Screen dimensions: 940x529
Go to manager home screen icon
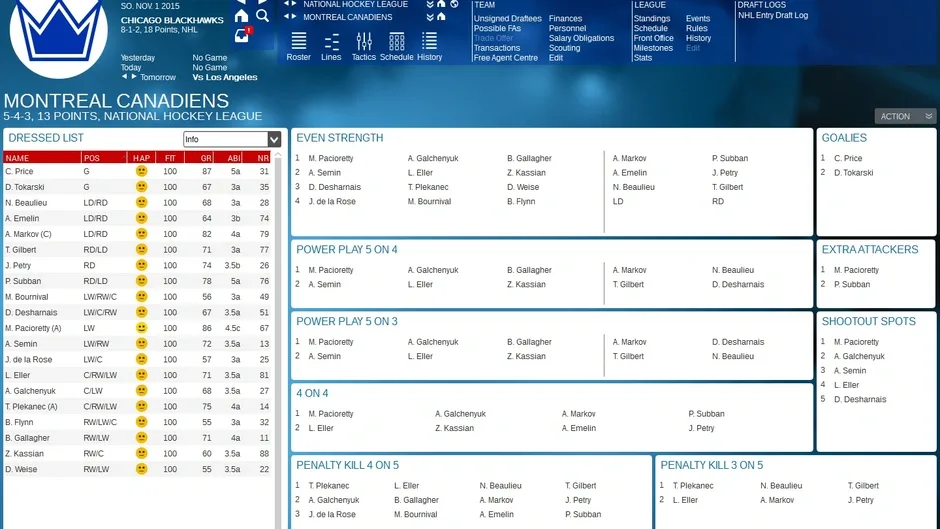[241, 16]
